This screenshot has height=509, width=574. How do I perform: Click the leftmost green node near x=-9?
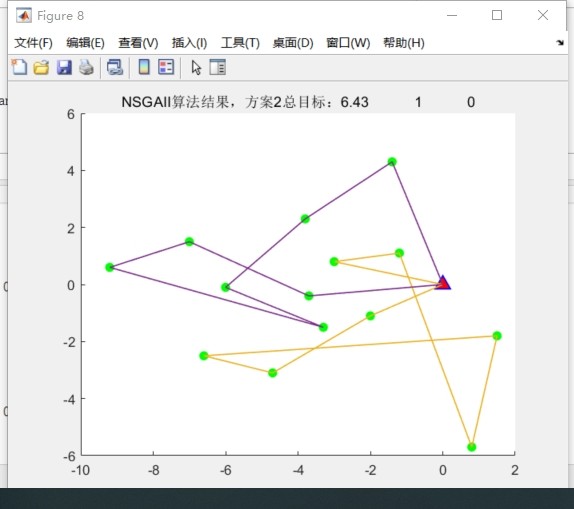click(x=109, y=267)
